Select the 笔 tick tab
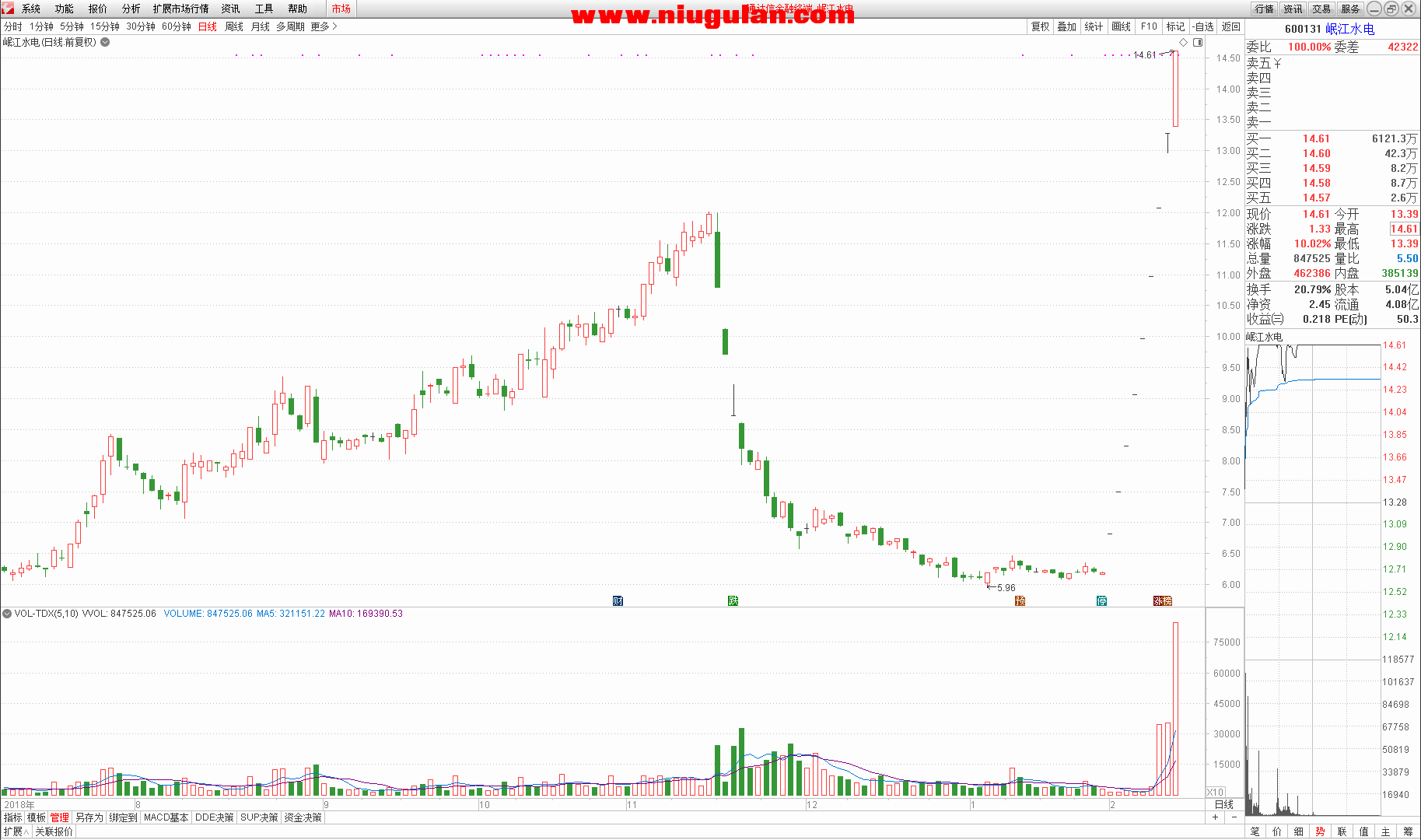 coord(1255,831)
